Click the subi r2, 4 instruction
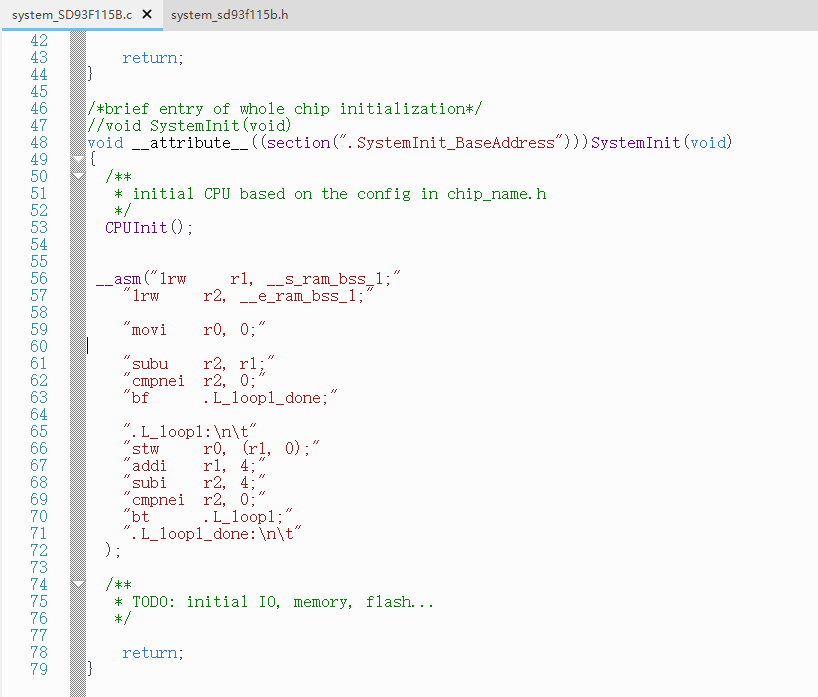818x697 pixels. click(x=194, y=483)
